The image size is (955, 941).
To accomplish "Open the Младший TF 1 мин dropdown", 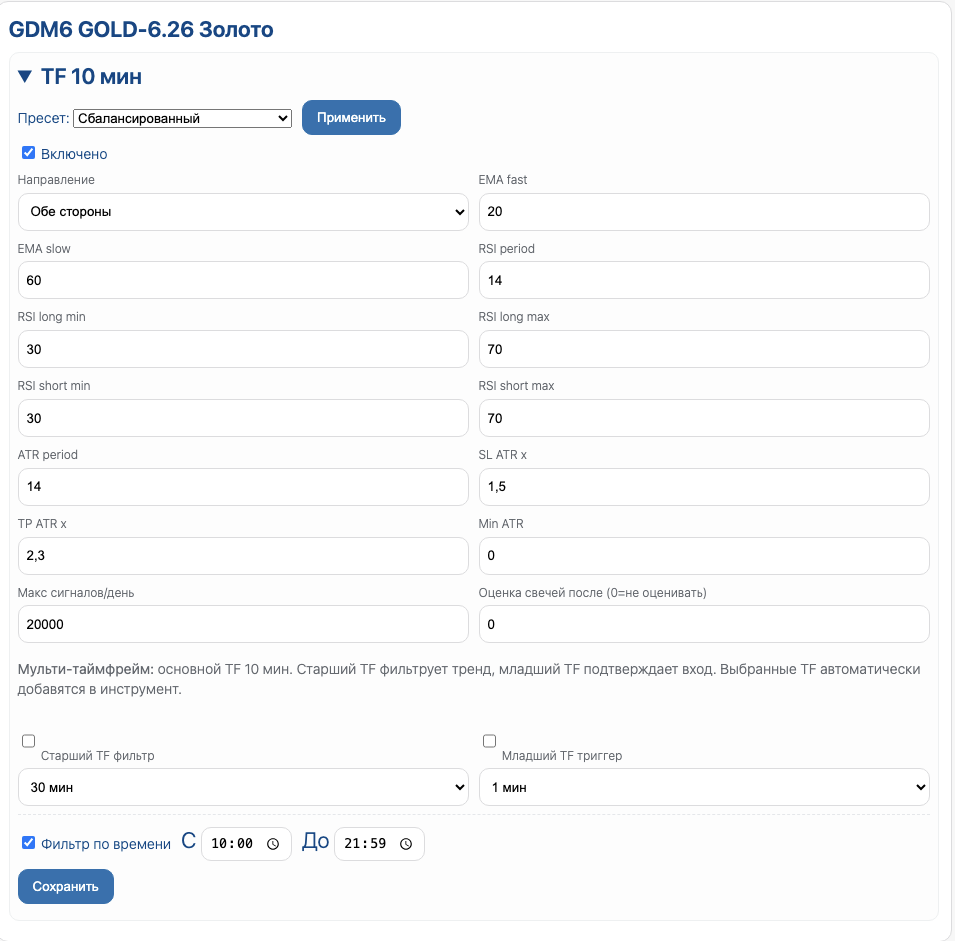I will point(704,787).
